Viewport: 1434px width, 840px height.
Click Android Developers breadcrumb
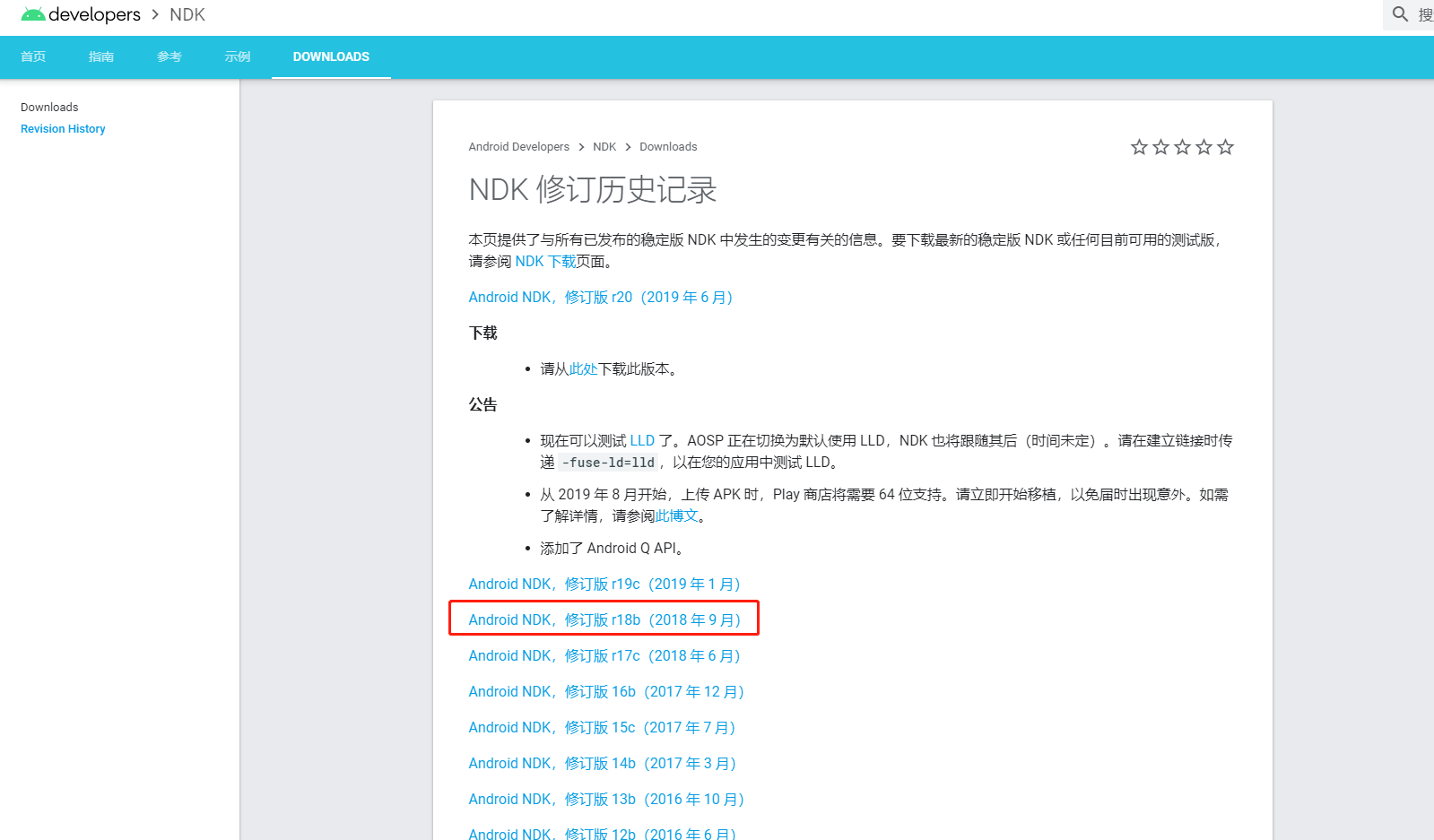pyautogui.click(x=518, y=147)
